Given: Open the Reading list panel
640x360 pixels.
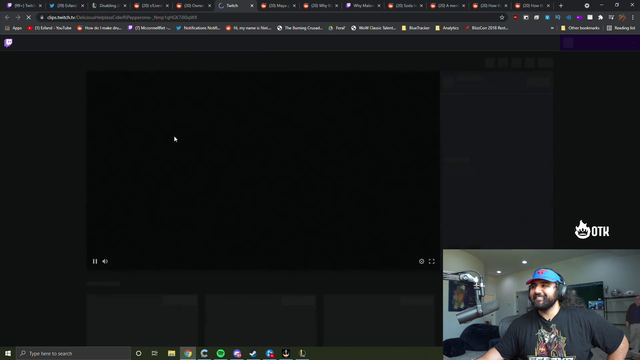Looking at the screenshot, I should coord(620,28).
